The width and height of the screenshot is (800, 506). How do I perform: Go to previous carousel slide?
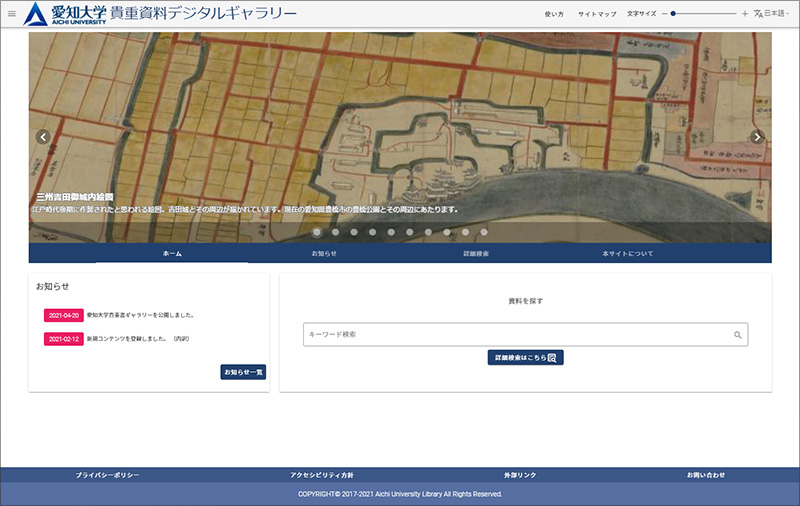click(x=43, y=137)
